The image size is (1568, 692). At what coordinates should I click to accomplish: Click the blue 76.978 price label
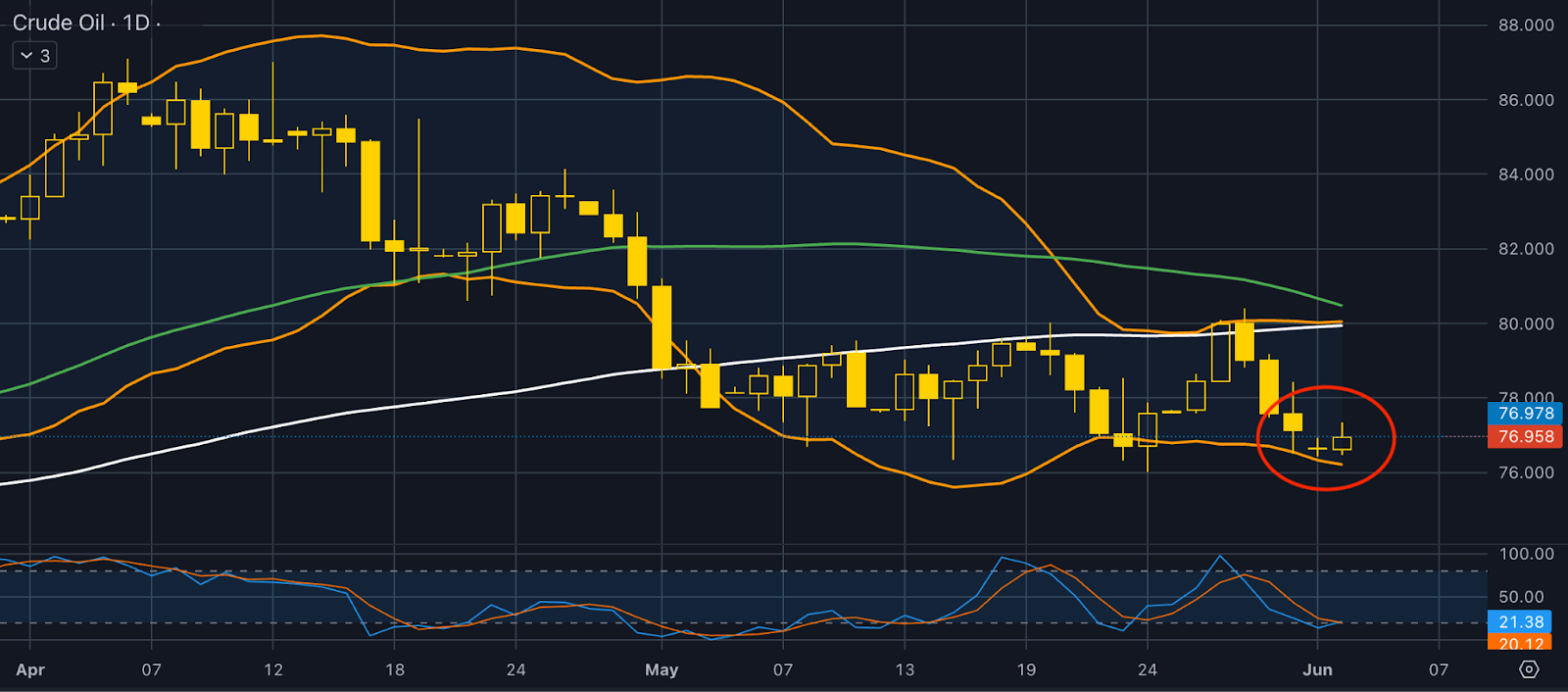(x=1525, y=414)
